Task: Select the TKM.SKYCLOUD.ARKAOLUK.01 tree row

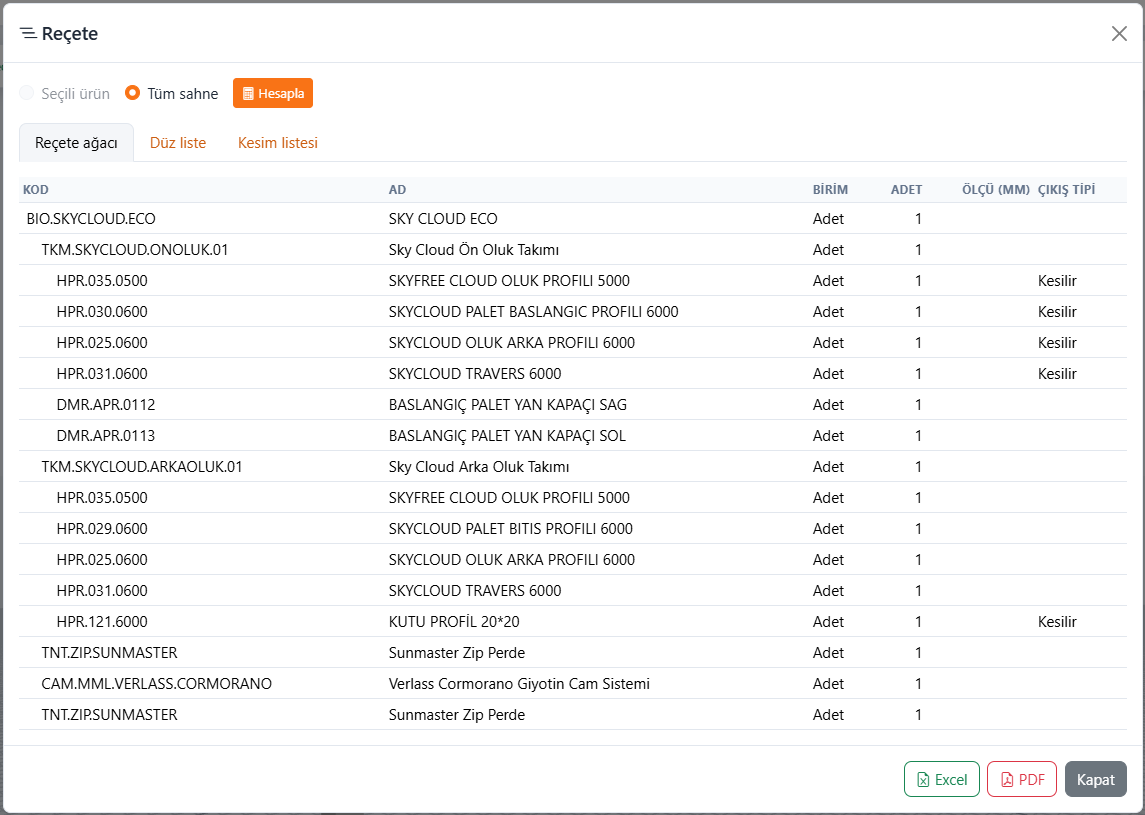Action: click(x=572, y=467)
